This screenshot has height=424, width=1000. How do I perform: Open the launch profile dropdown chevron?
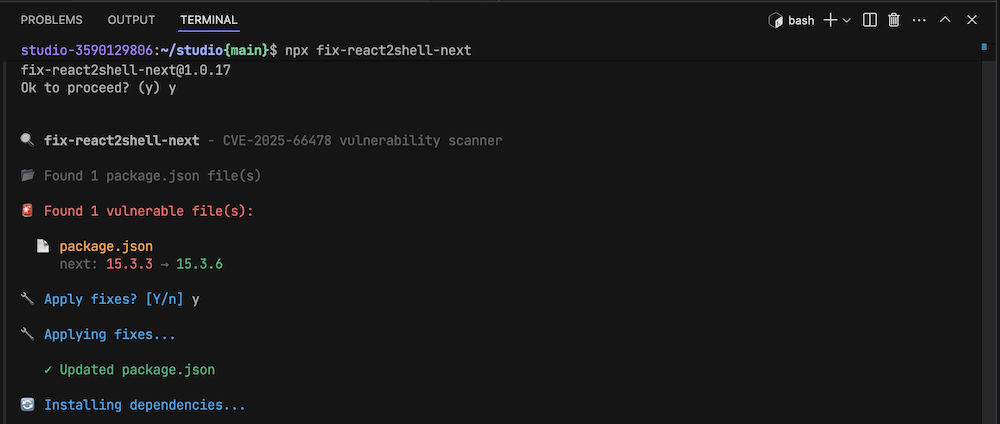click(x=846, y=20)
